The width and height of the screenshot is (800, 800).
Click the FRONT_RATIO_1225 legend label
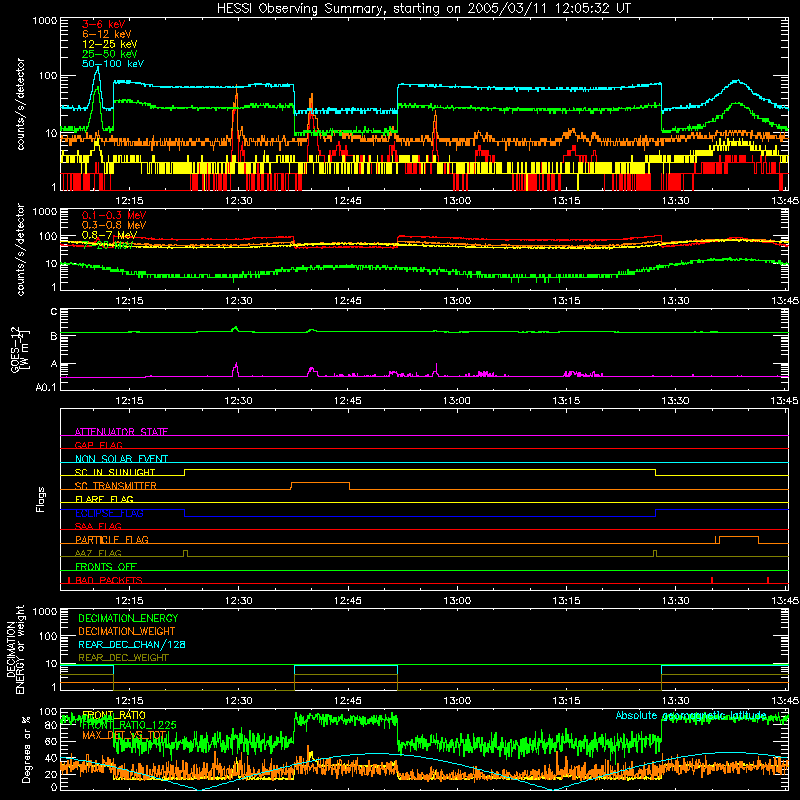coord(129,725)
